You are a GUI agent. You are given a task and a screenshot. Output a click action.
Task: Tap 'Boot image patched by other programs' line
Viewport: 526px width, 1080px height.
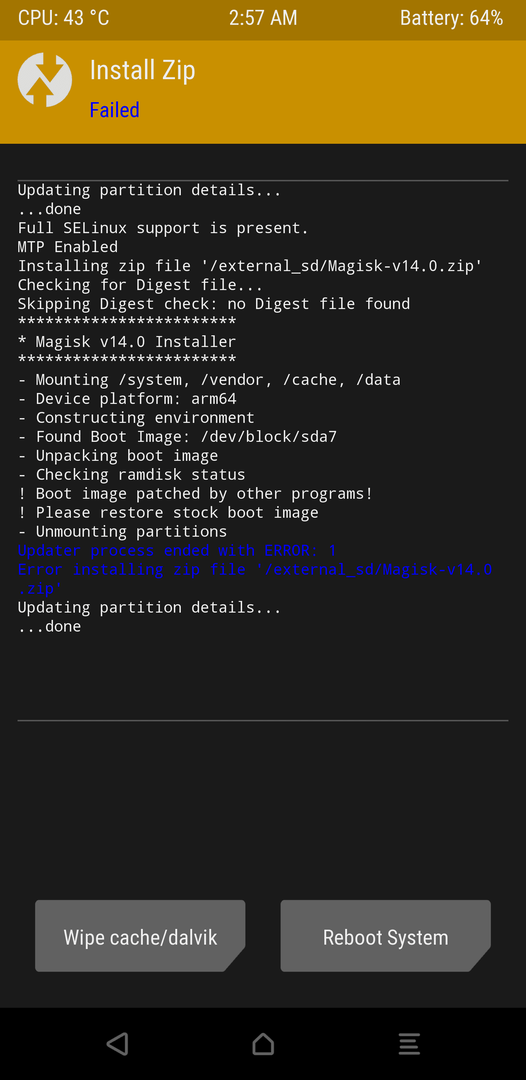[x=195, y=493]
